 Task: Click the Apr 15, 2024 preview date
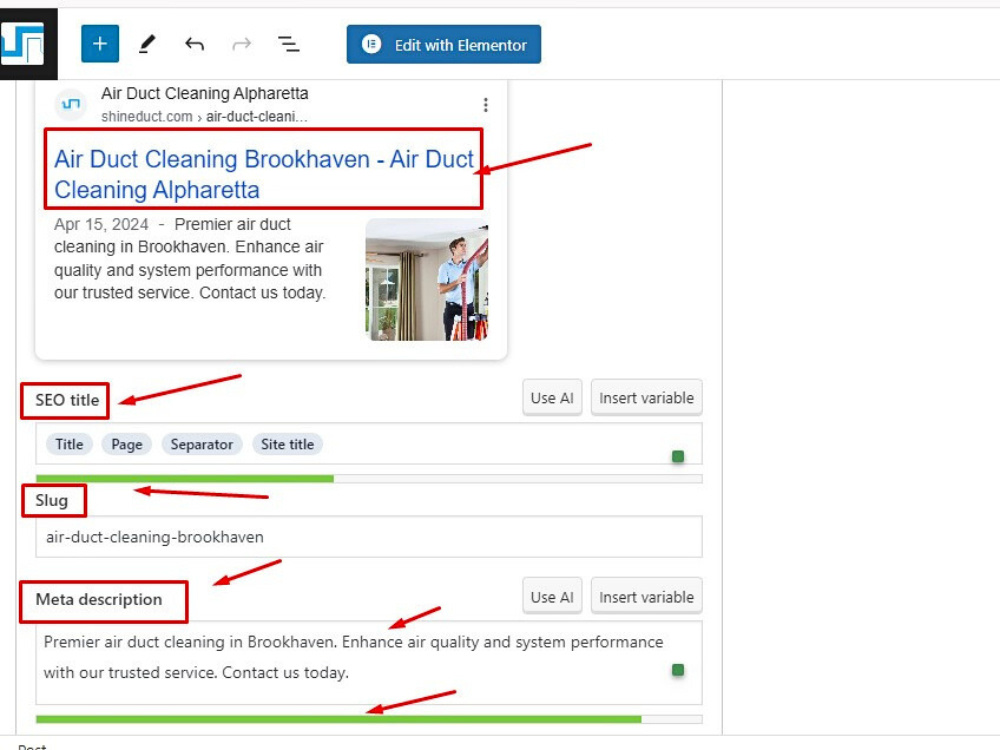point(101,224)
